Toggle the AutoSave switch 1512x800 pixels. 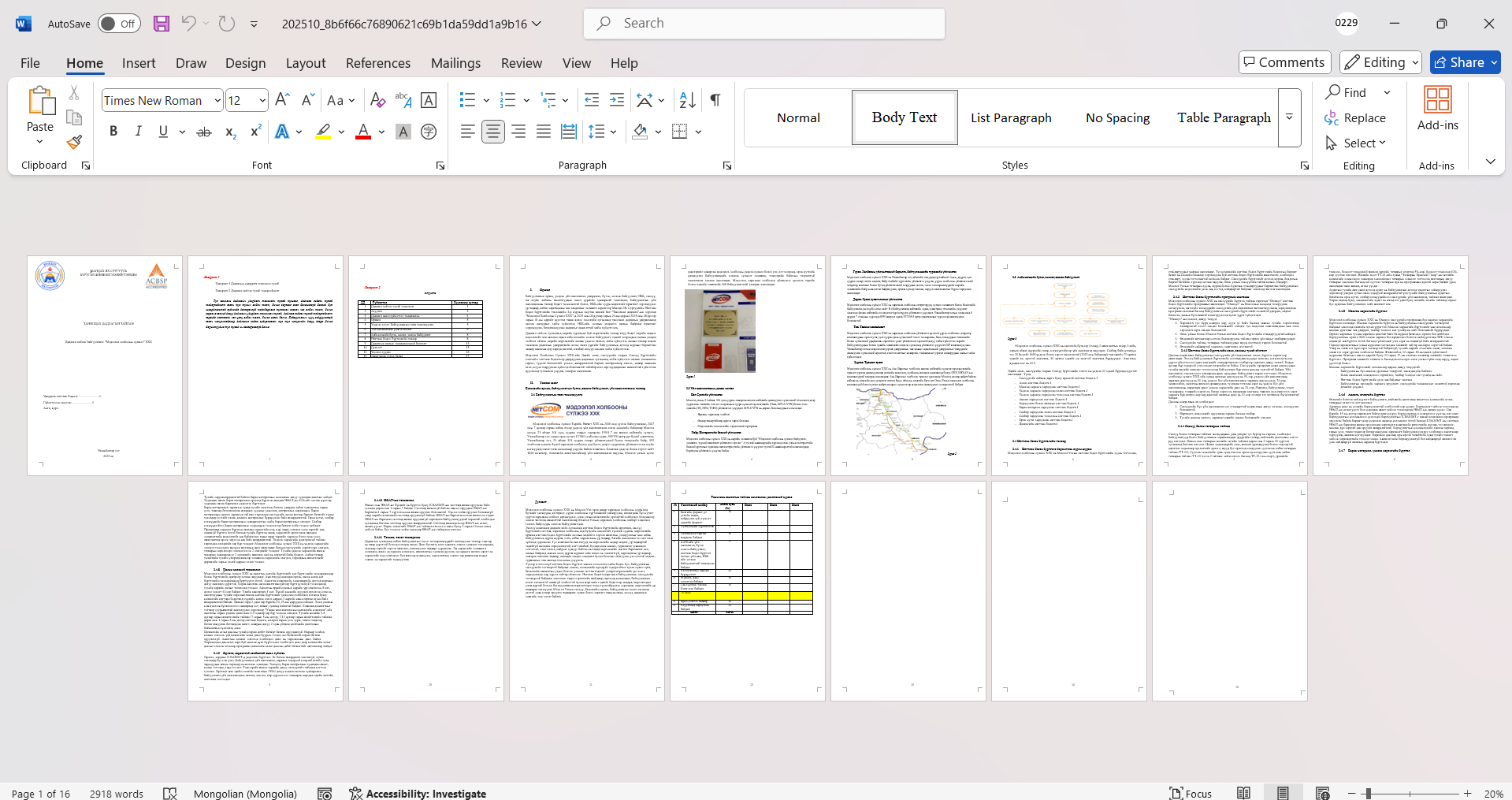(119, 24)
